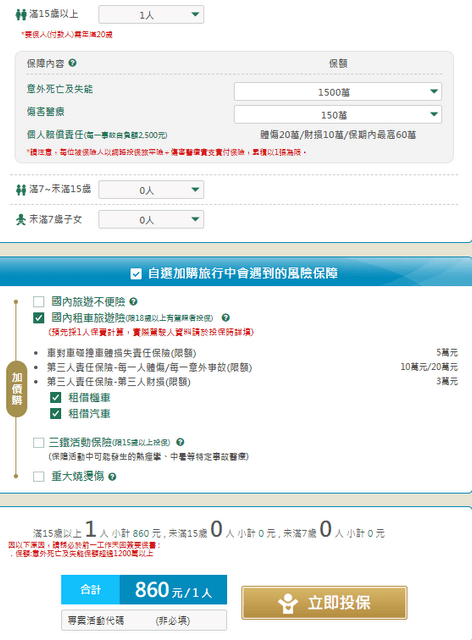
Task: Check the 國內旅遊不便險 checkbox
Action: point(39,302)
